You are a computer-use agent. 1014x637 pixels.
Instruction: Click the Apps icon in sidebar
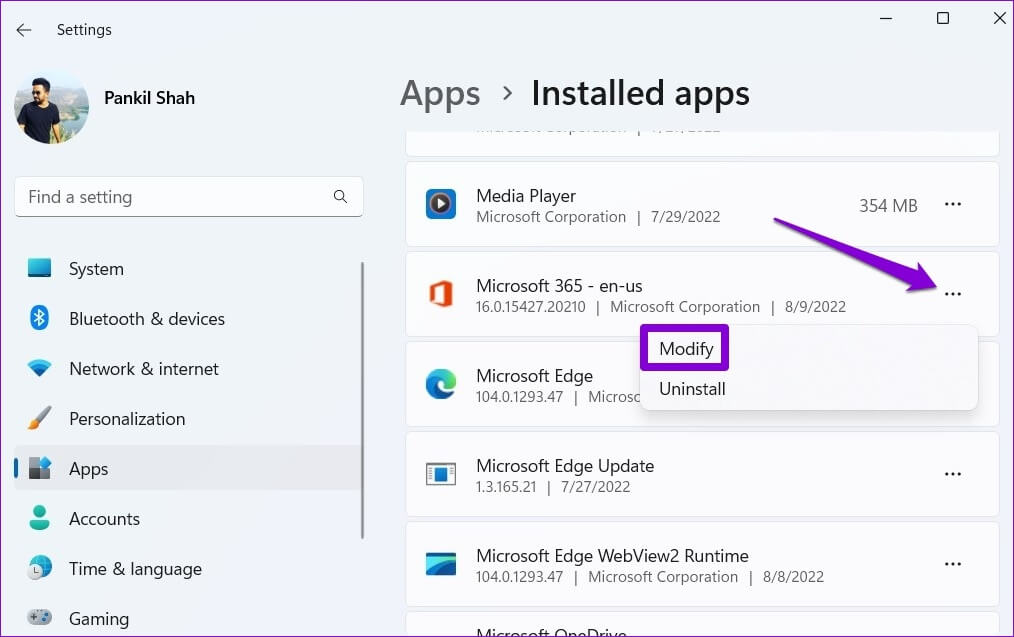pyautogui.click(x=39, y=468)
